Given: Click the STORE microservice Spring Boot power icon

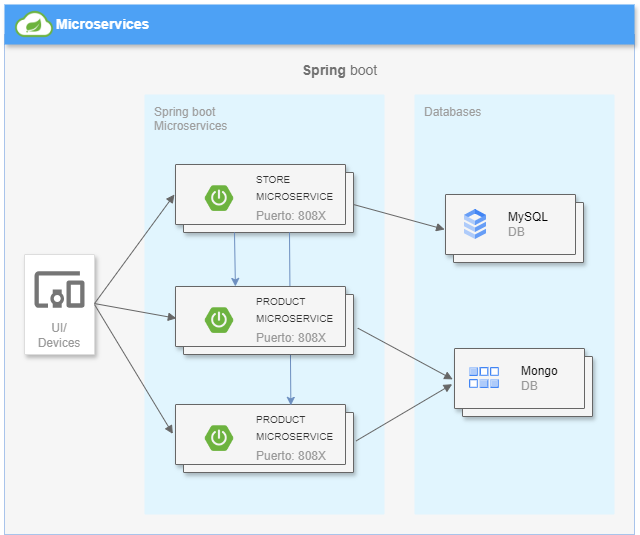Looking at the screenshot, I should pos(219,198).
